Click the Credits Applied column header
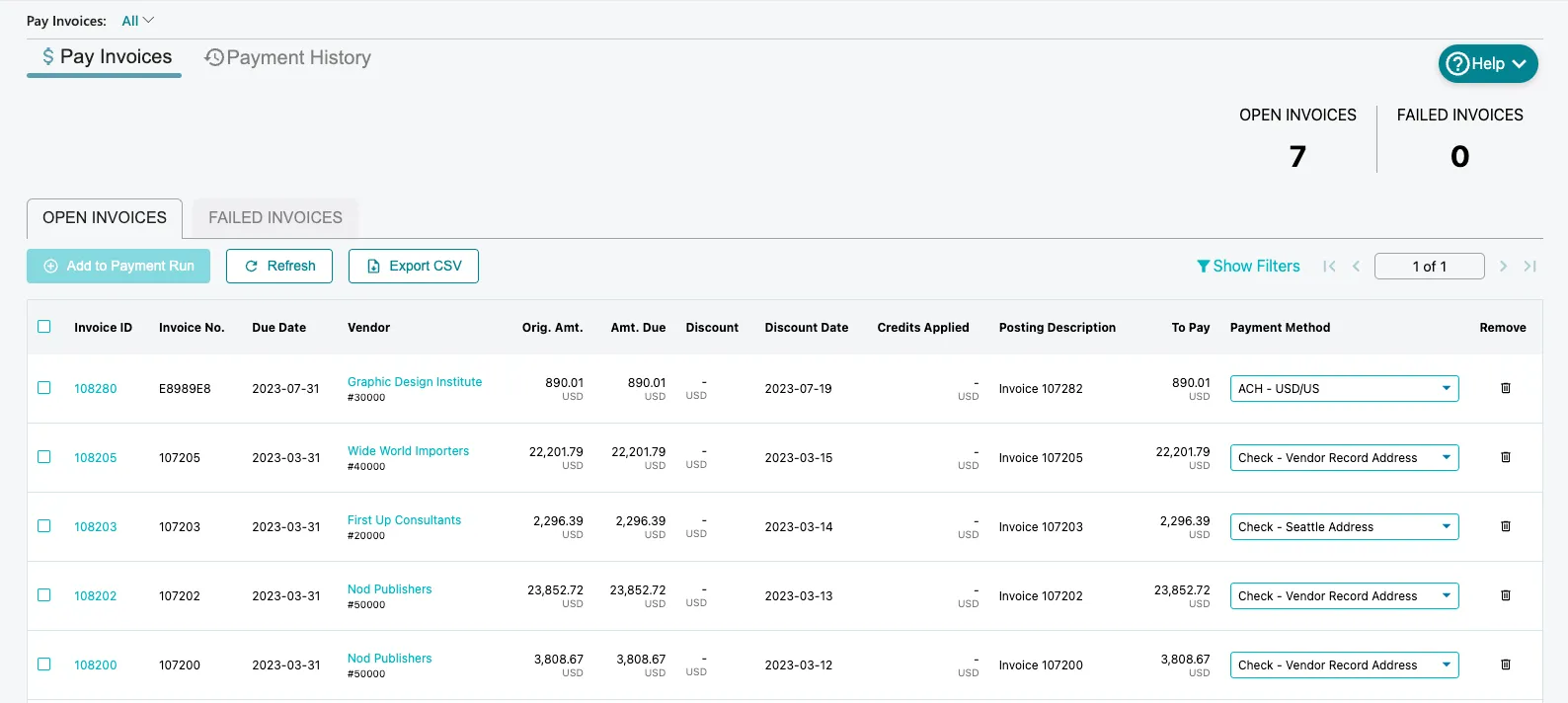 (x=923, y=328)
